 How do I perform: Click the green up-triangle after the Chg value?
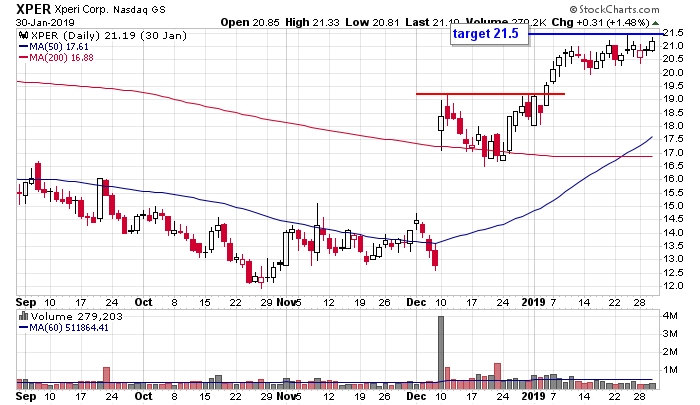[x=655, y=23]
